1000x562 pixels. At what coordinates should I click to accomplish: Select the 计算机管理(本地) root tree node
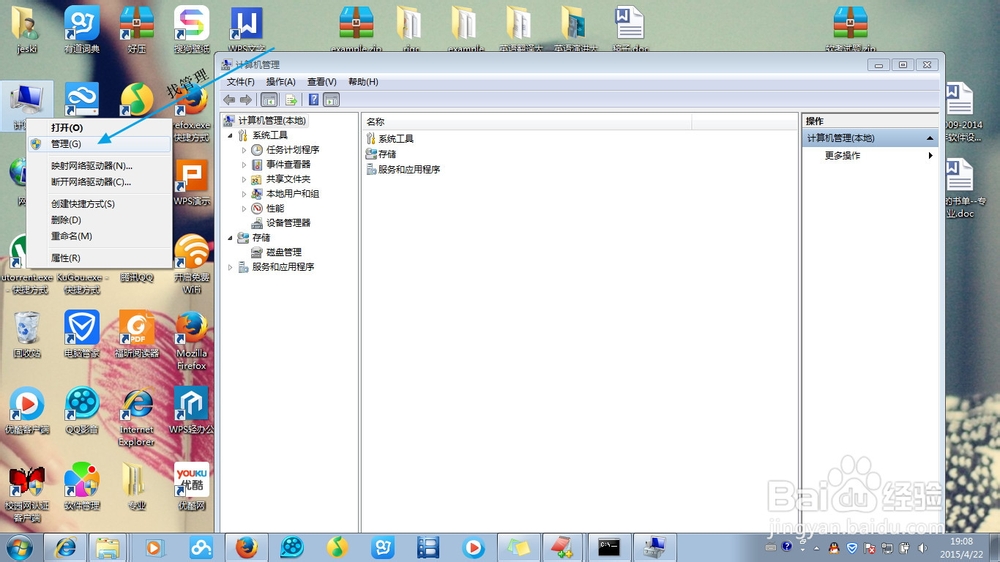coord(272,121)
